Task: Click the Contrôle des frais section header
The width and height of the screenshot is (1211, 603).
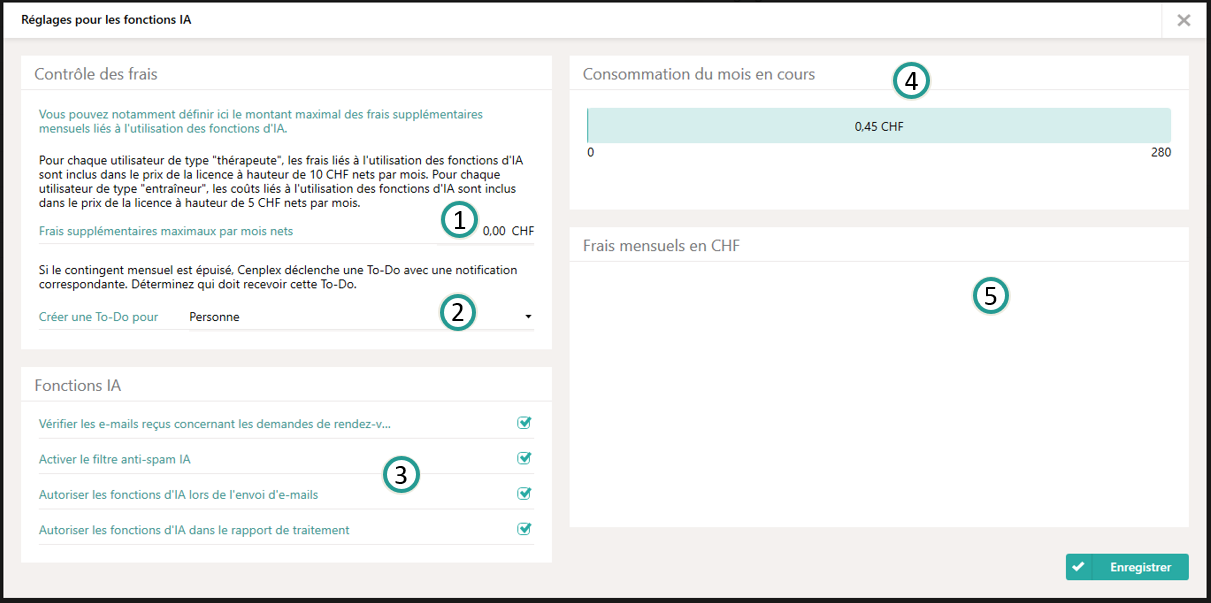Action: pos(96,74)
